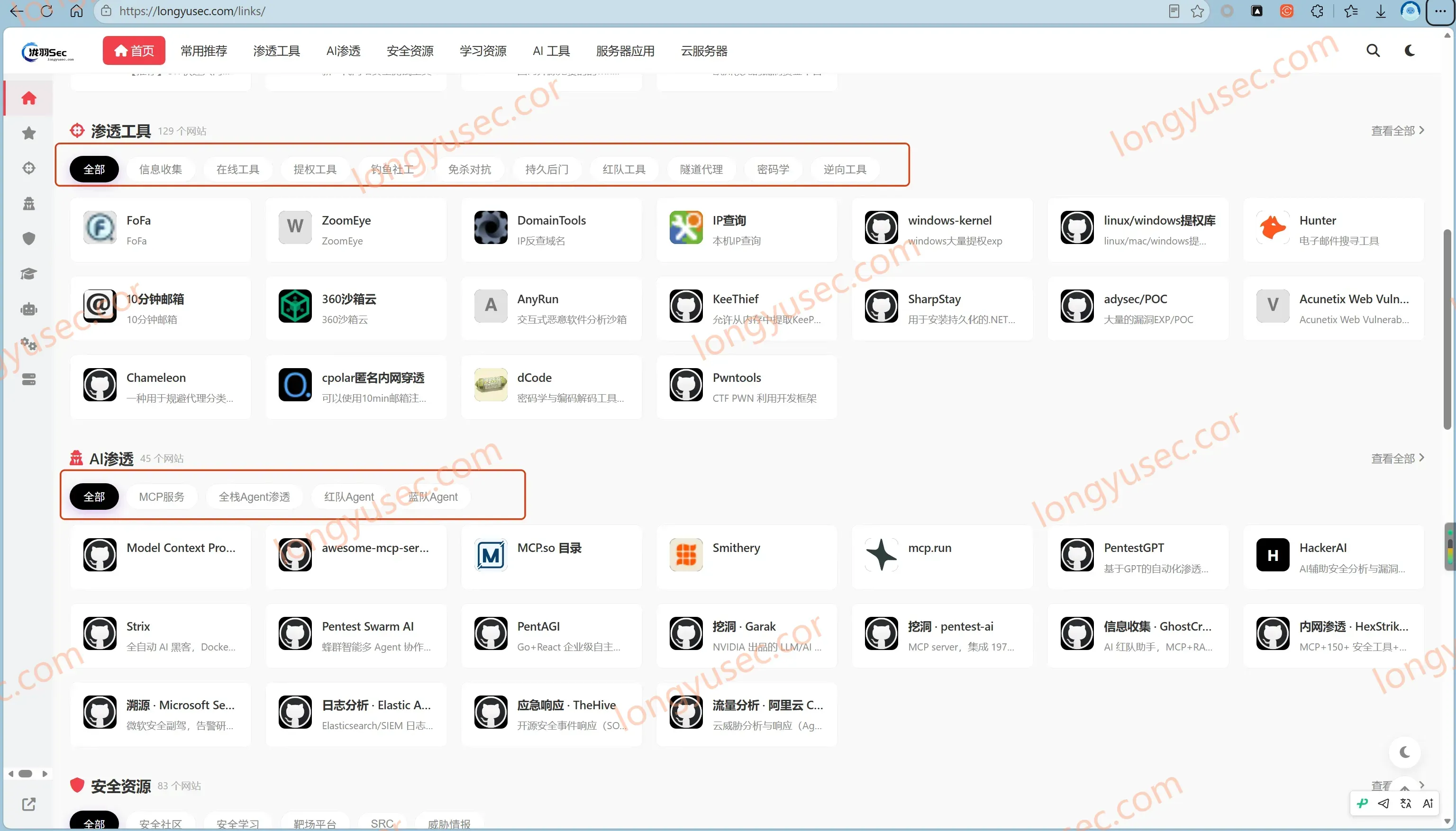Open the ZoomEye link card
Screen dimensions: 1456x831
point(356,230)
